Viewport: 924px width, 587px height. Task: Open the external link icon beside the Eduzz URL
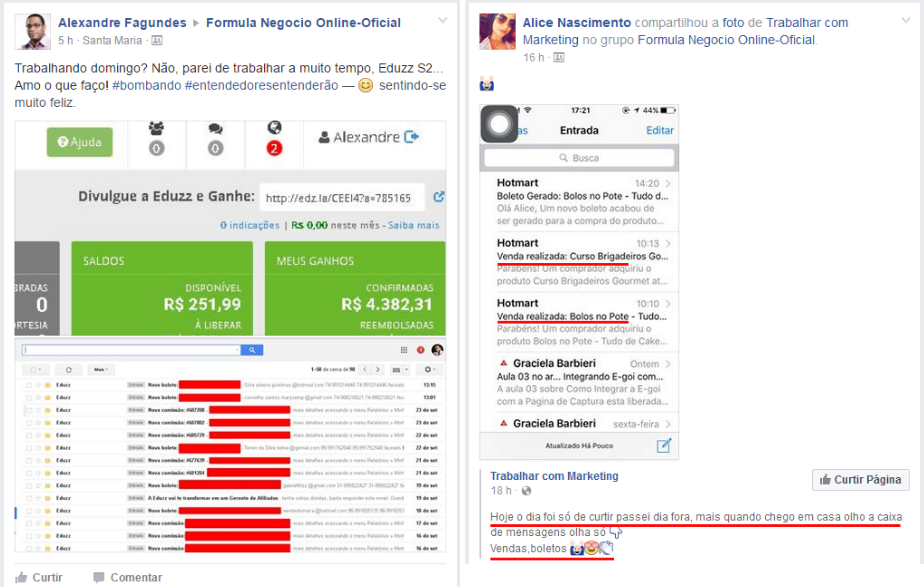(438, 197)
